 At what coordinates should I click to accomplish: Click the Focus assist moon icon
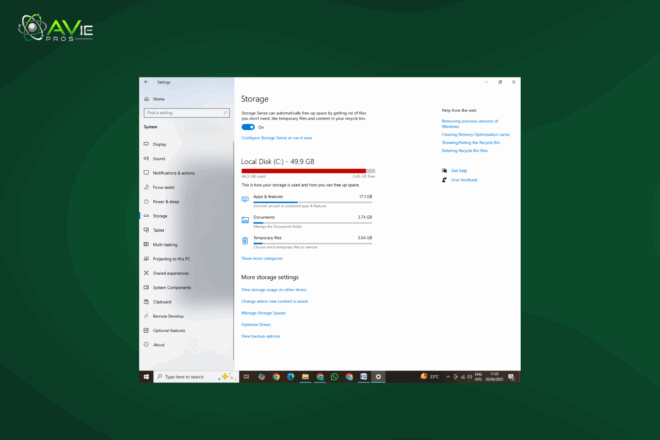click(146, 187)
